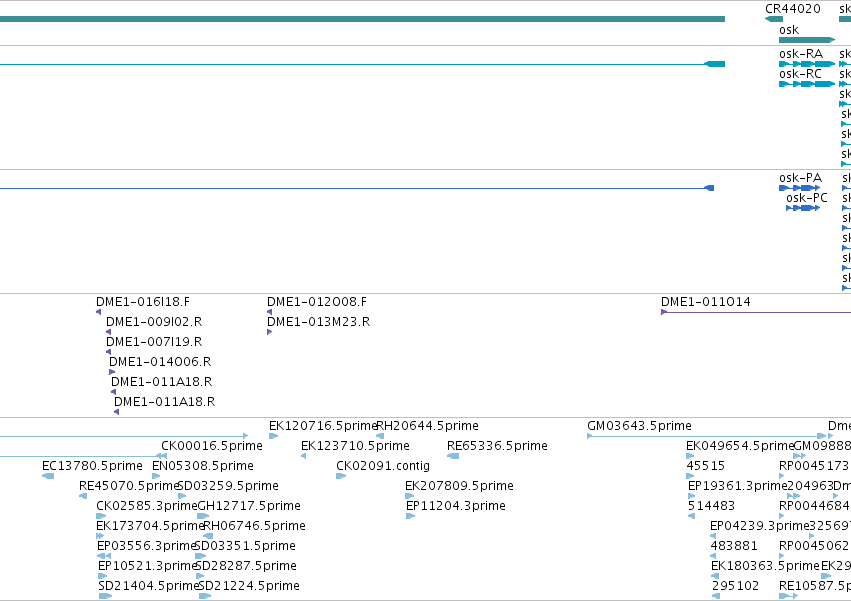
Task: Click the SD03351.5prime EST label
Action: (245, 546)
